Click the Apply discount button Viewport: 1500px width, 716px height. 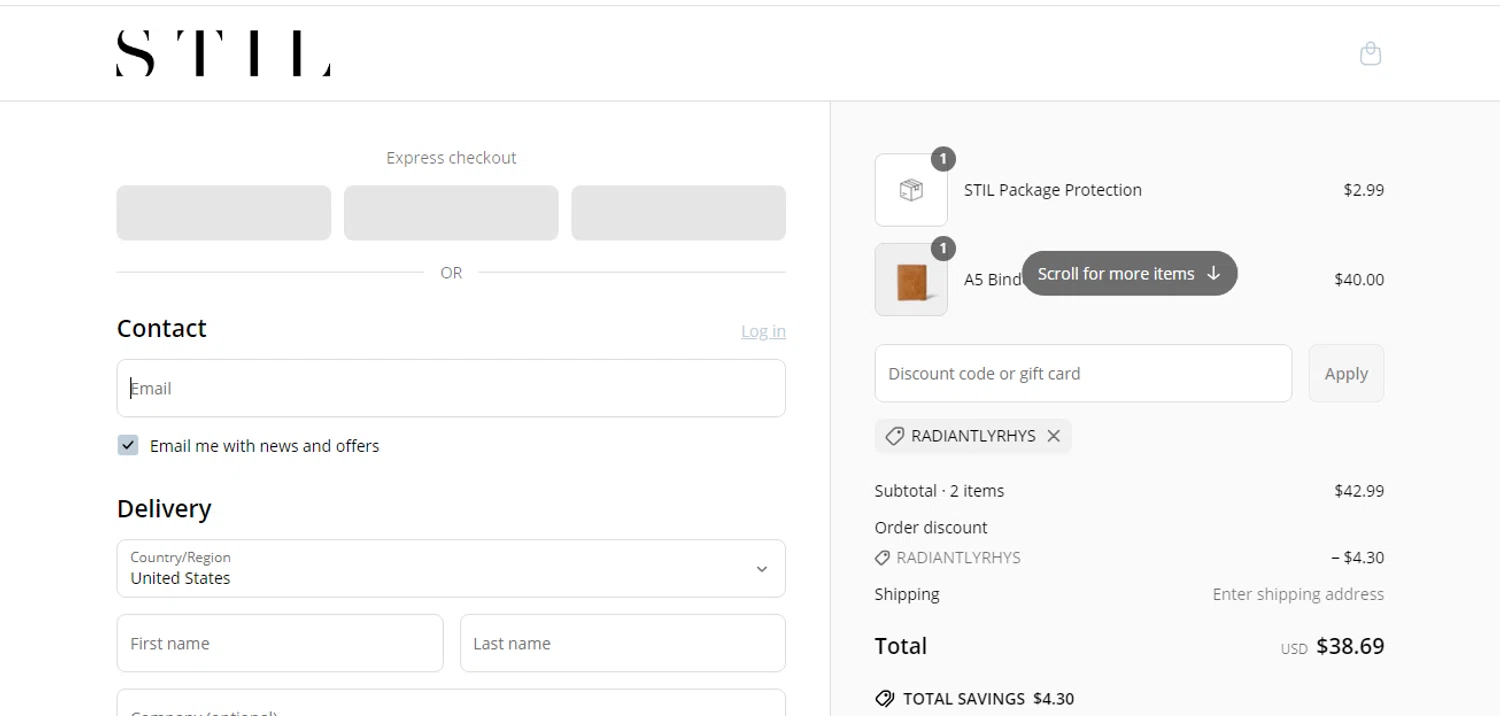tap(1346, 373)
